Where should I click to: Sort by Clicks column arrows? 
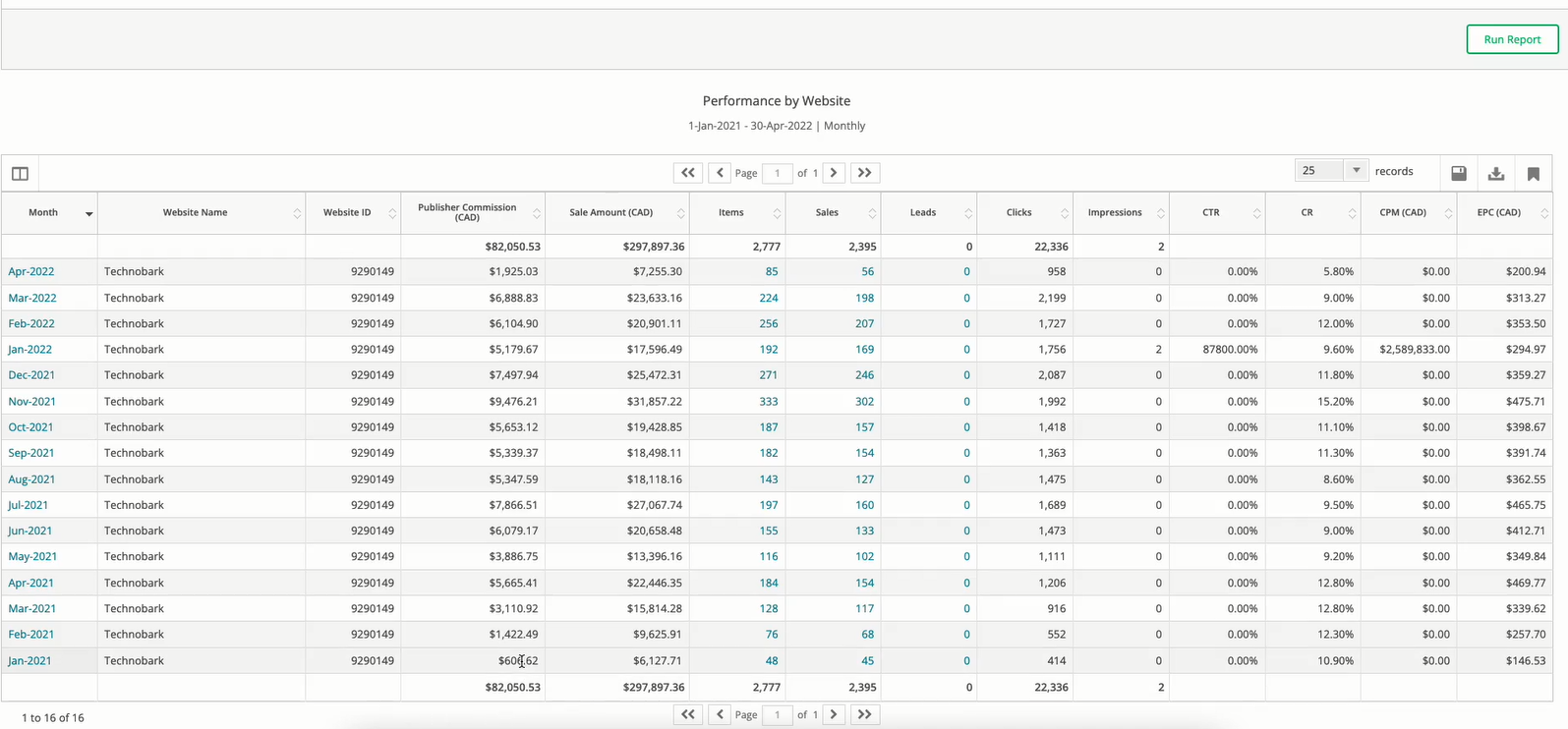coord(1065,213)
